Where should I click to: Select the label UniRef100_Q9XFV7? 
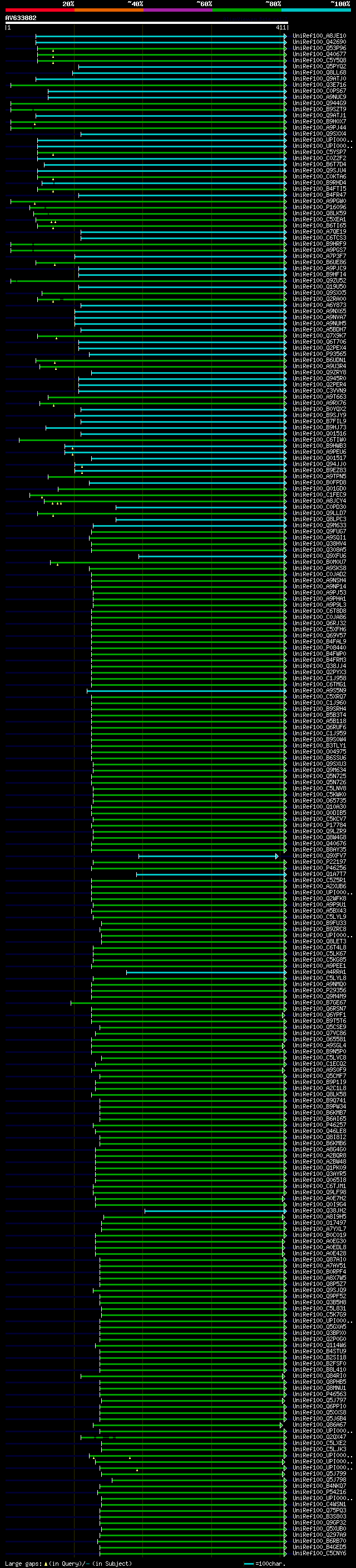(x=319, y=856)
